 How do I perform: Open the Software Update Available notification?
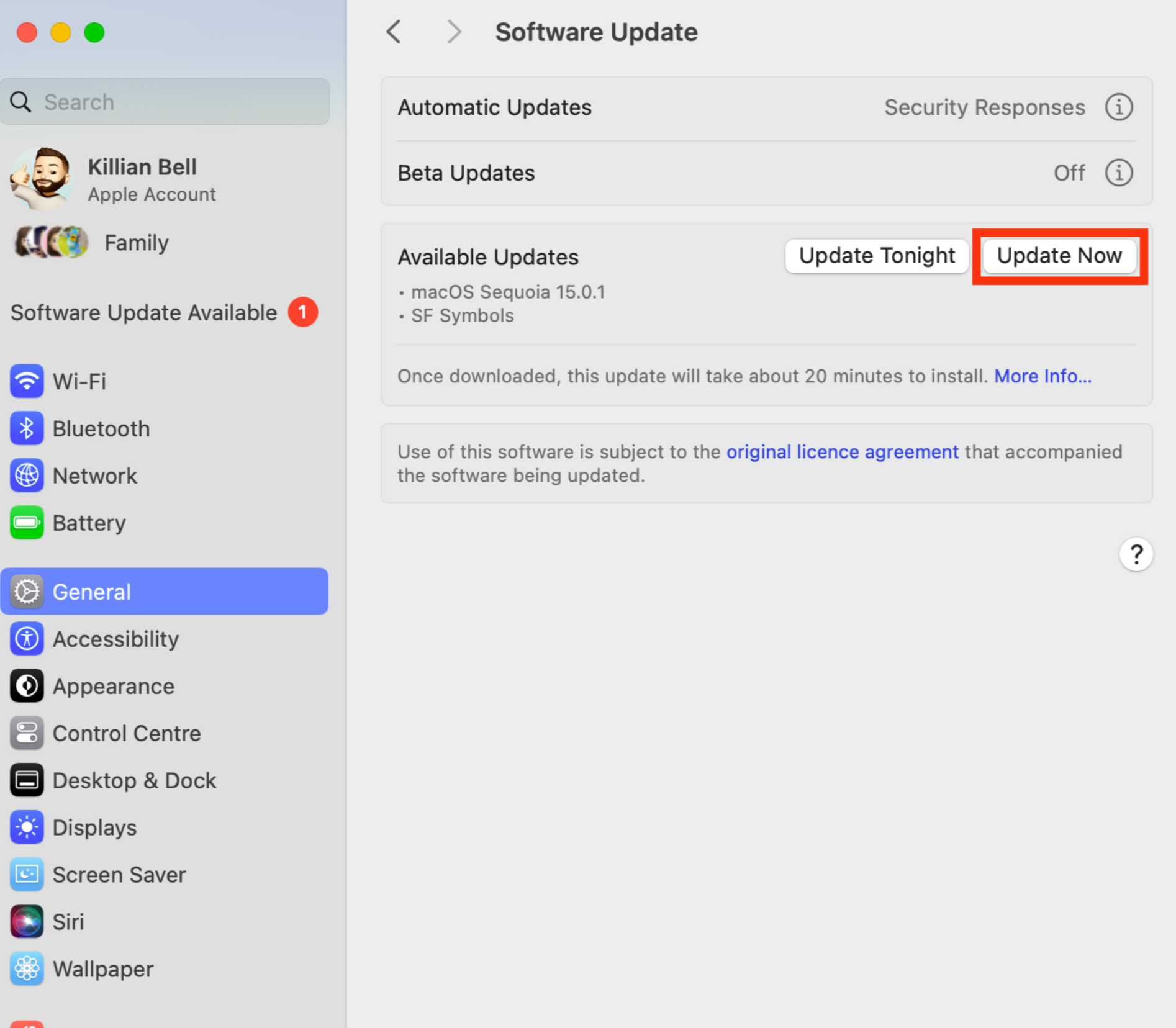pos(143,312)
